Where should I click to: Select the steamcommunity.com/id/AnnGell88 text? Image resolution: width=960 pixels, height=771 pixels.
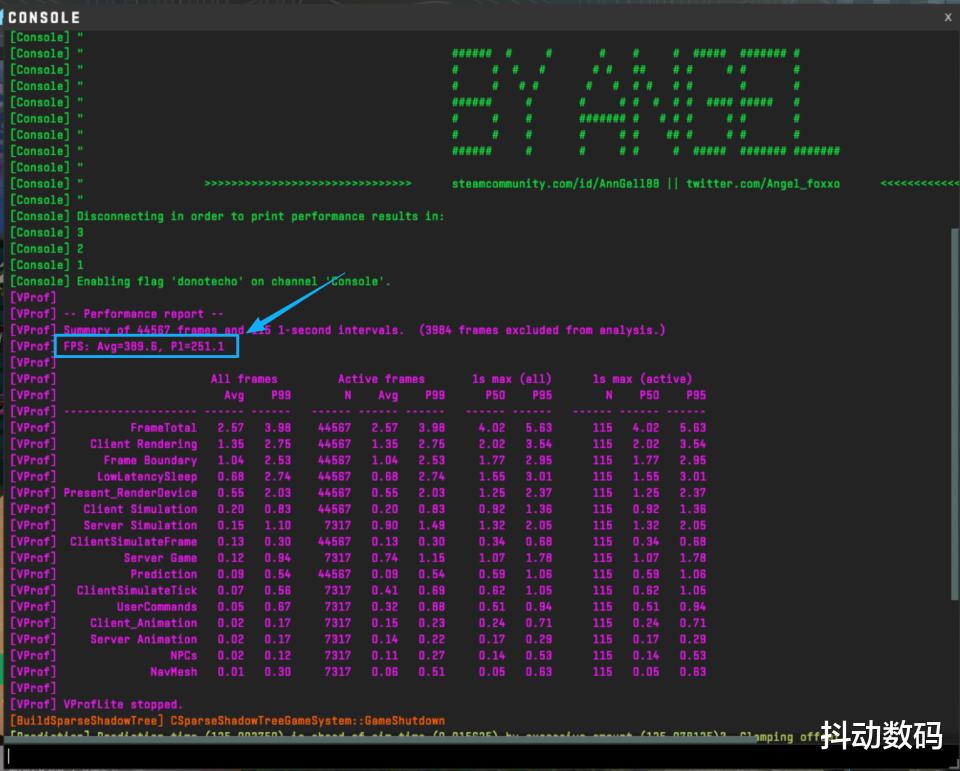(555, 184)
